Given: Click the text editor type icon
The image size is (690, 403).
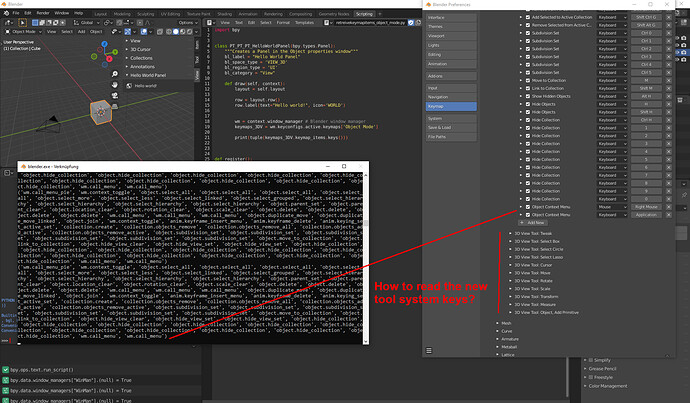Looking at the screenshot, I should (x=210, y=22).
